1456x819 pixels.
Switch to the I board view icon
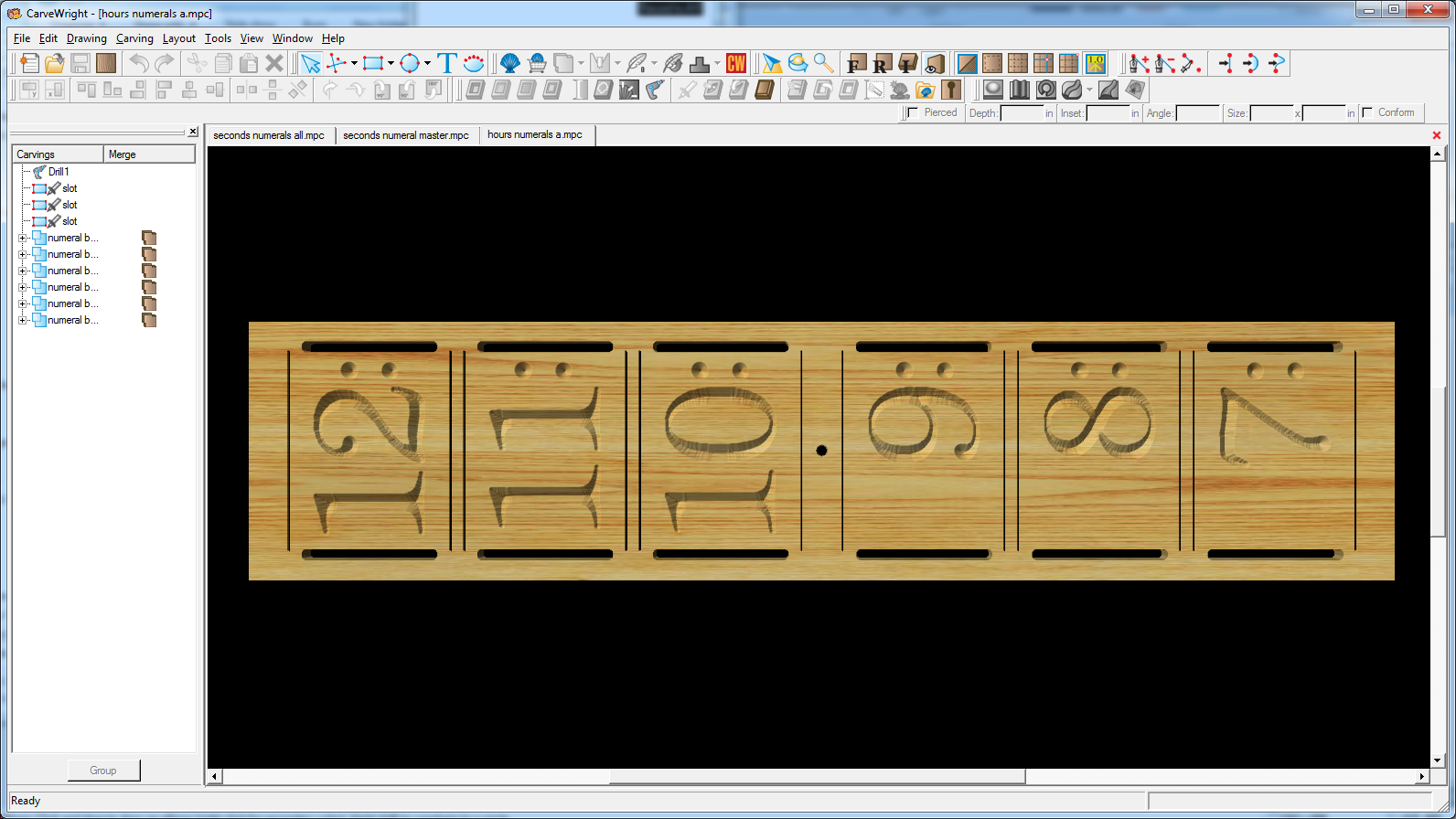tap(907, 63)
